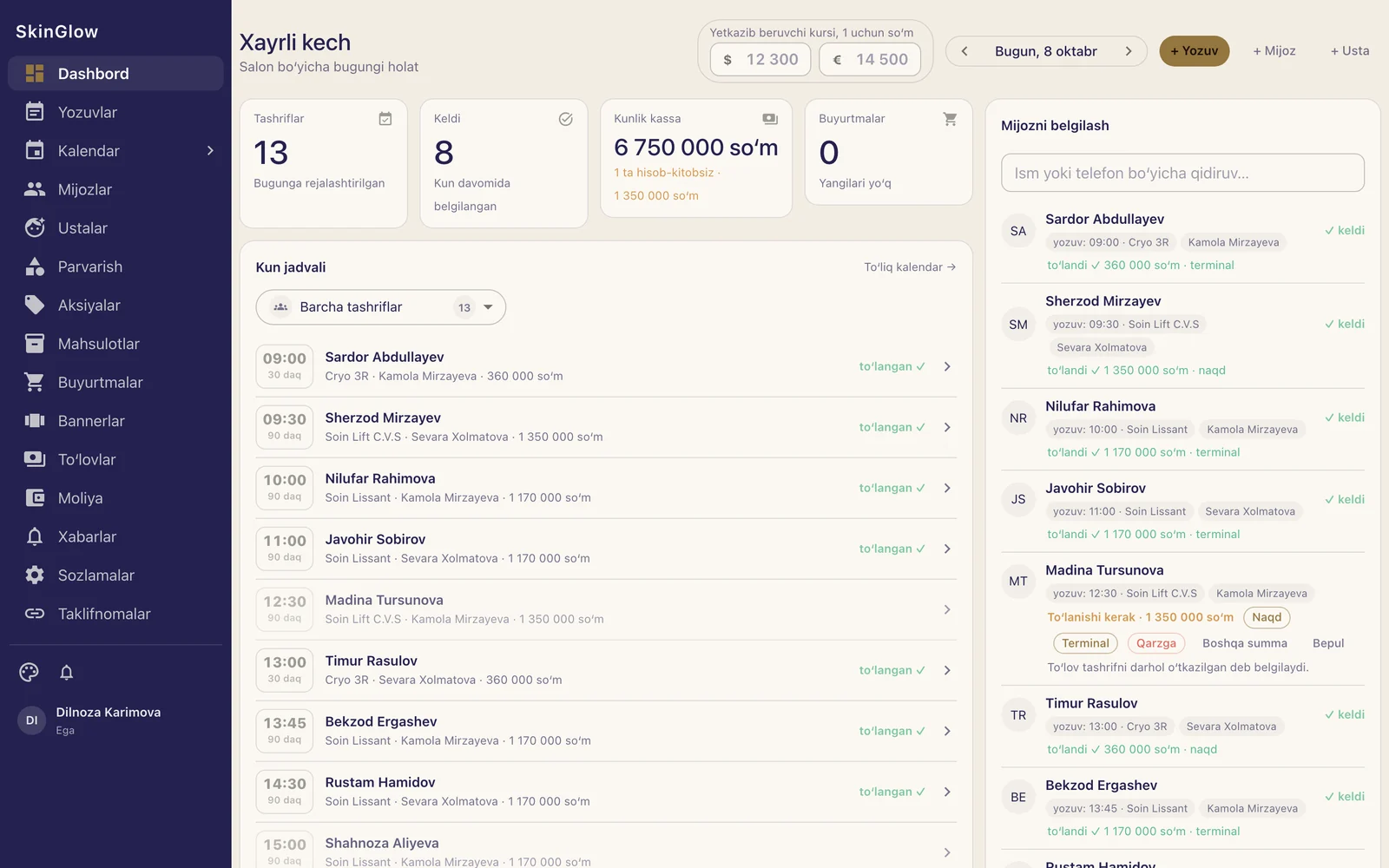Click the shopping cart icon in Buyurtmalar card

(950, 119)
